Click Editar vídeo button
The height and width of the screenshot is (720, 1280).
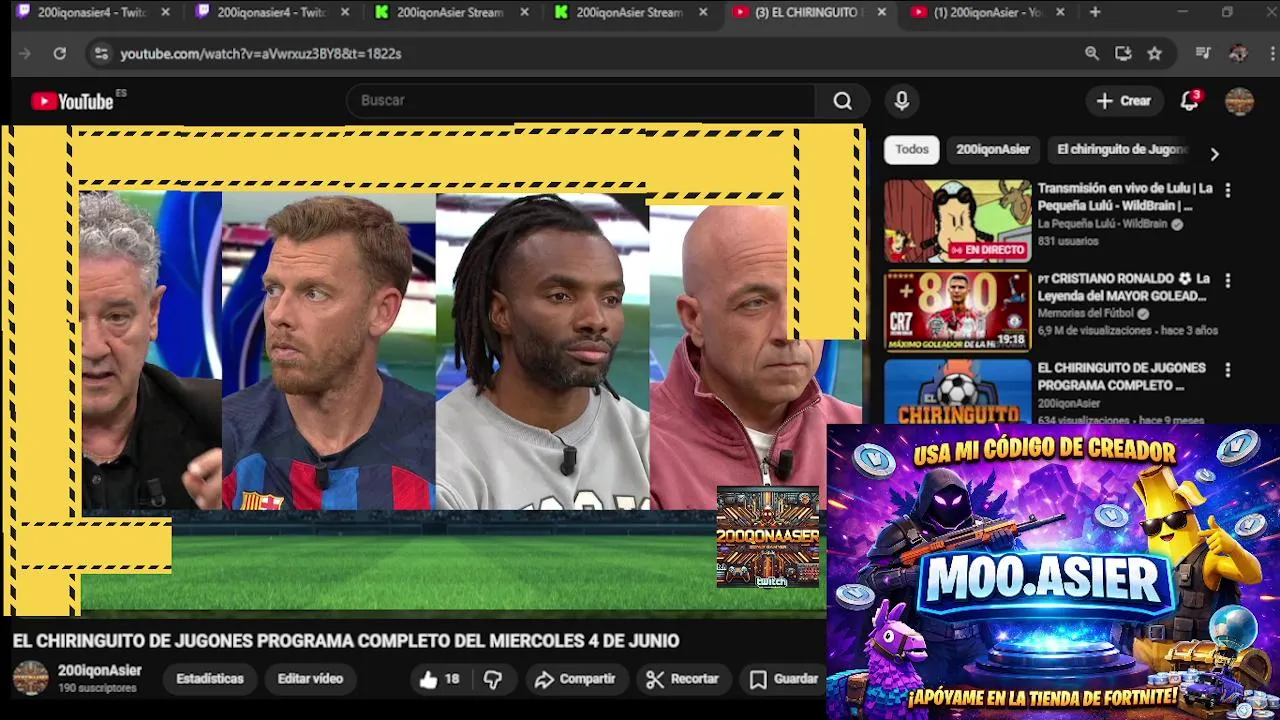310,679
